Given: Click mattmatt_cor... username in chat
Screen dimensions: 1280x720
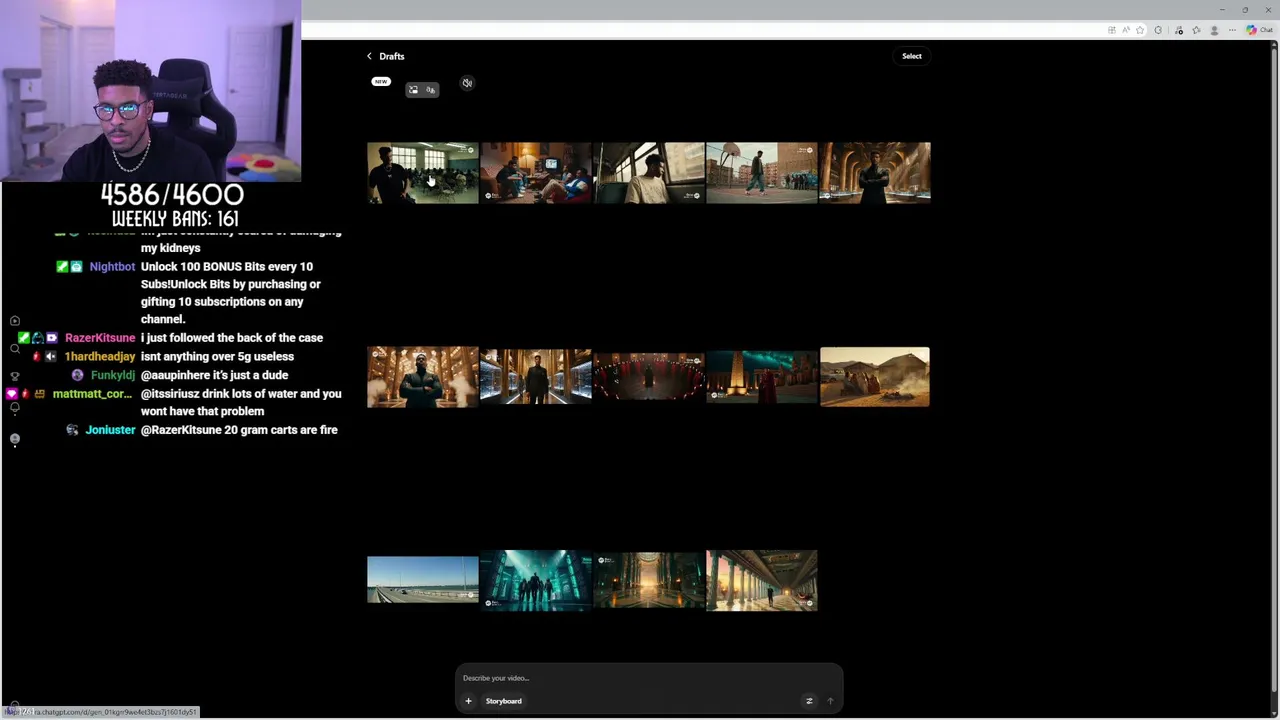Looking at the screenshot, I should 92,394.
